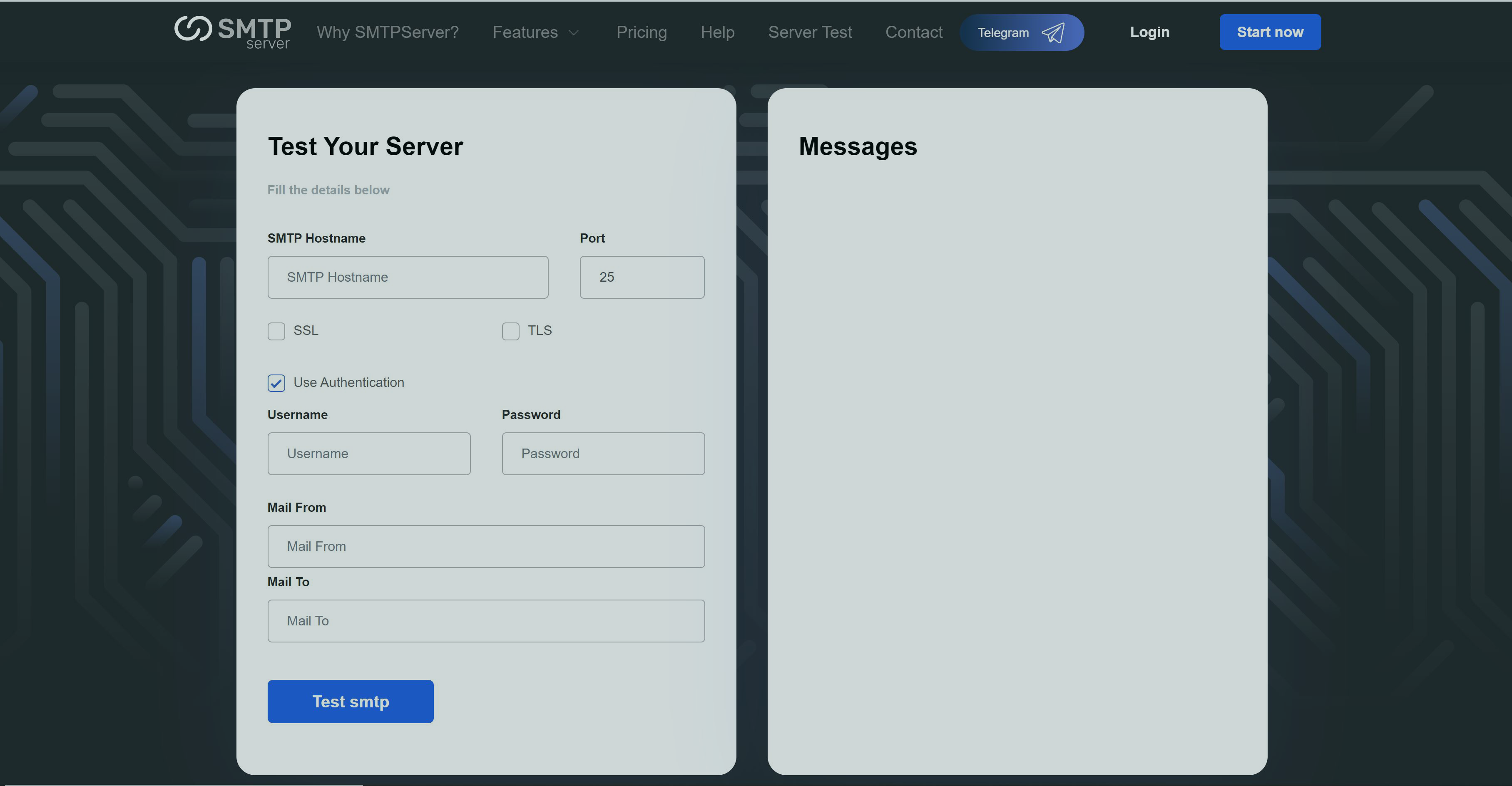Image resolution: width=1512 pixels, height=786 pixels.
Task: Click the Login link
Action: [x=1149, y=32]
